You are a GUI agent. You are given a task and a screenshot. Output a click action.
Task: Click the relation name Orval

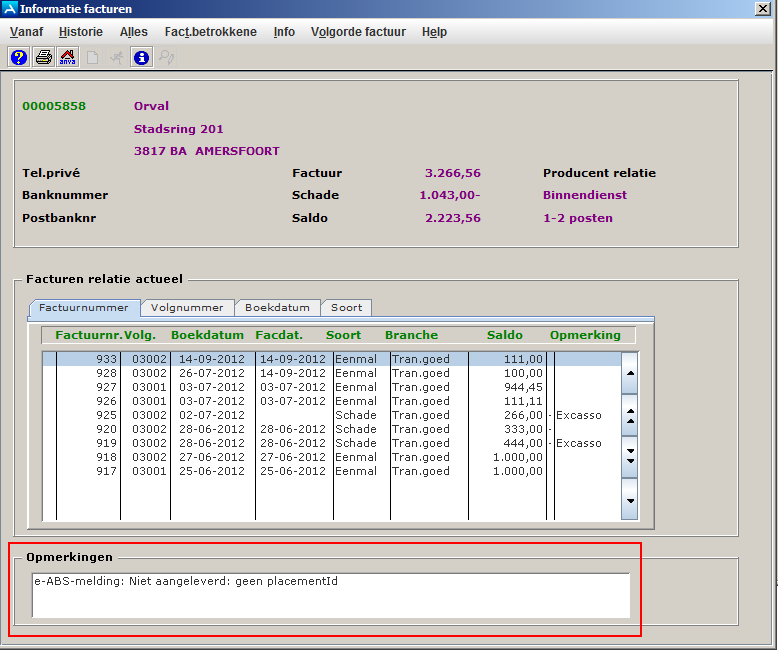click(x=151, y=106)
